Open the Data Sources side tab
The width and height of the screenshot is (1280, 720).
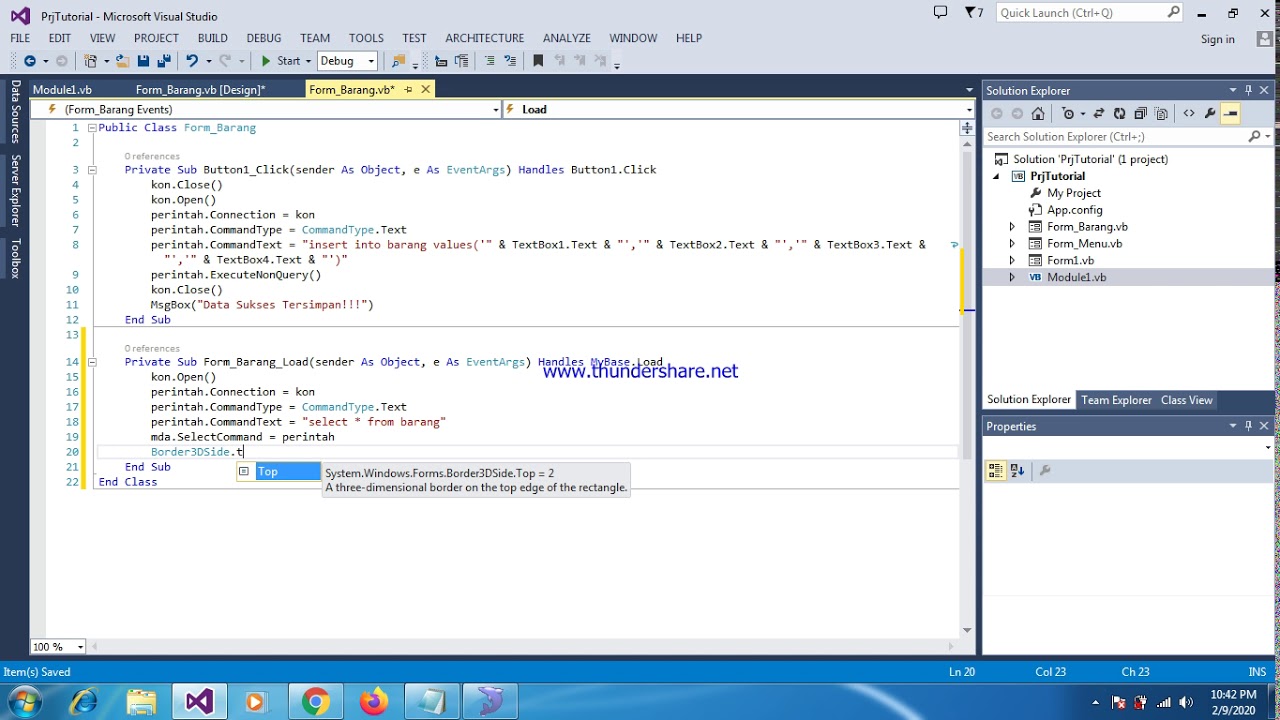point(15,112)
